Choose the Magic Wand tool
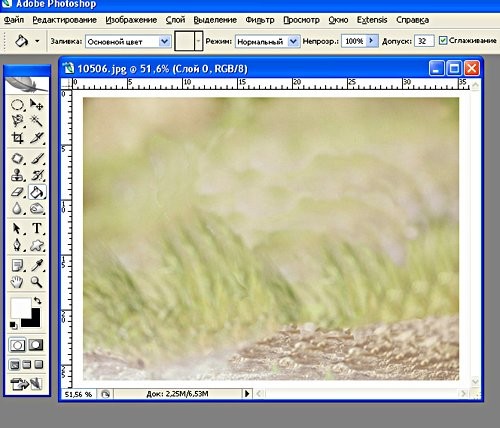Screen dimensions: 500x428 [x=36, y=121]
